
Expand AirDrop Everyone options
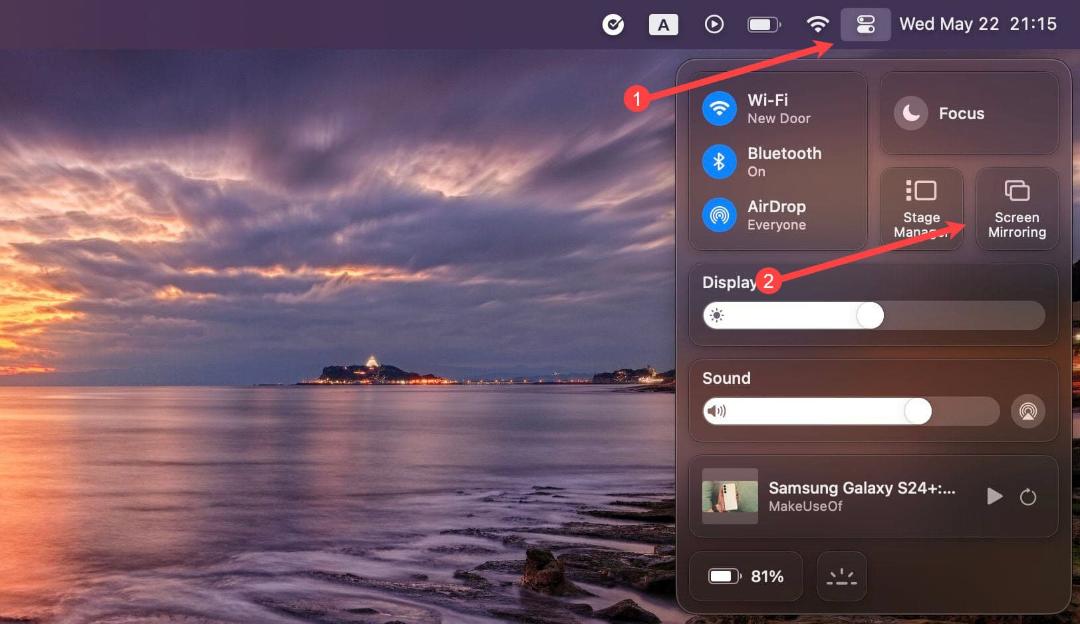click(777, 215)
